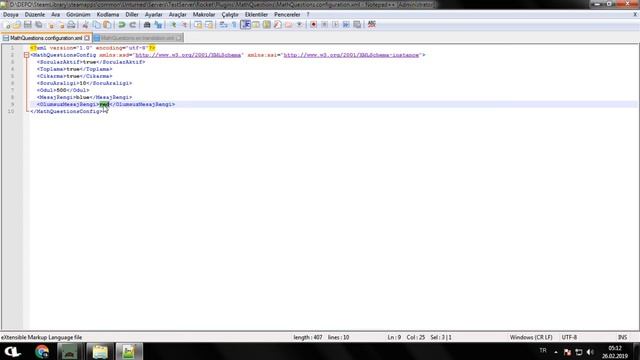The width and height of the screenshot is (640, 360).
Task: Toggle Word wrap in the toolbar
Action: [223, 25]
